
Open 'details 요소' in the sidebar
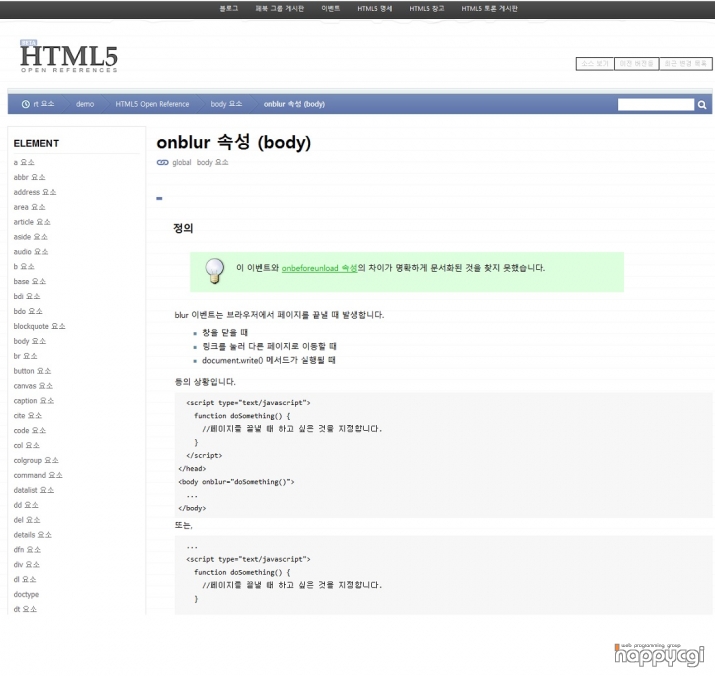click(33, 535)
